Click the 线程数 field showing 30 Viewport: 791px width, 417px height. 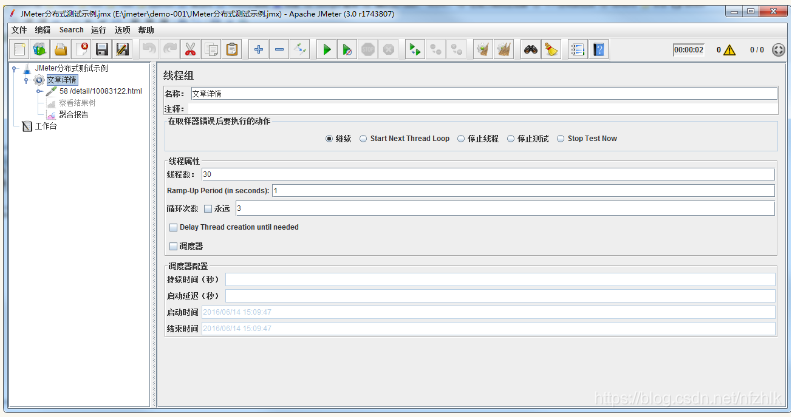pyautogui.click(x=487, y=174)
